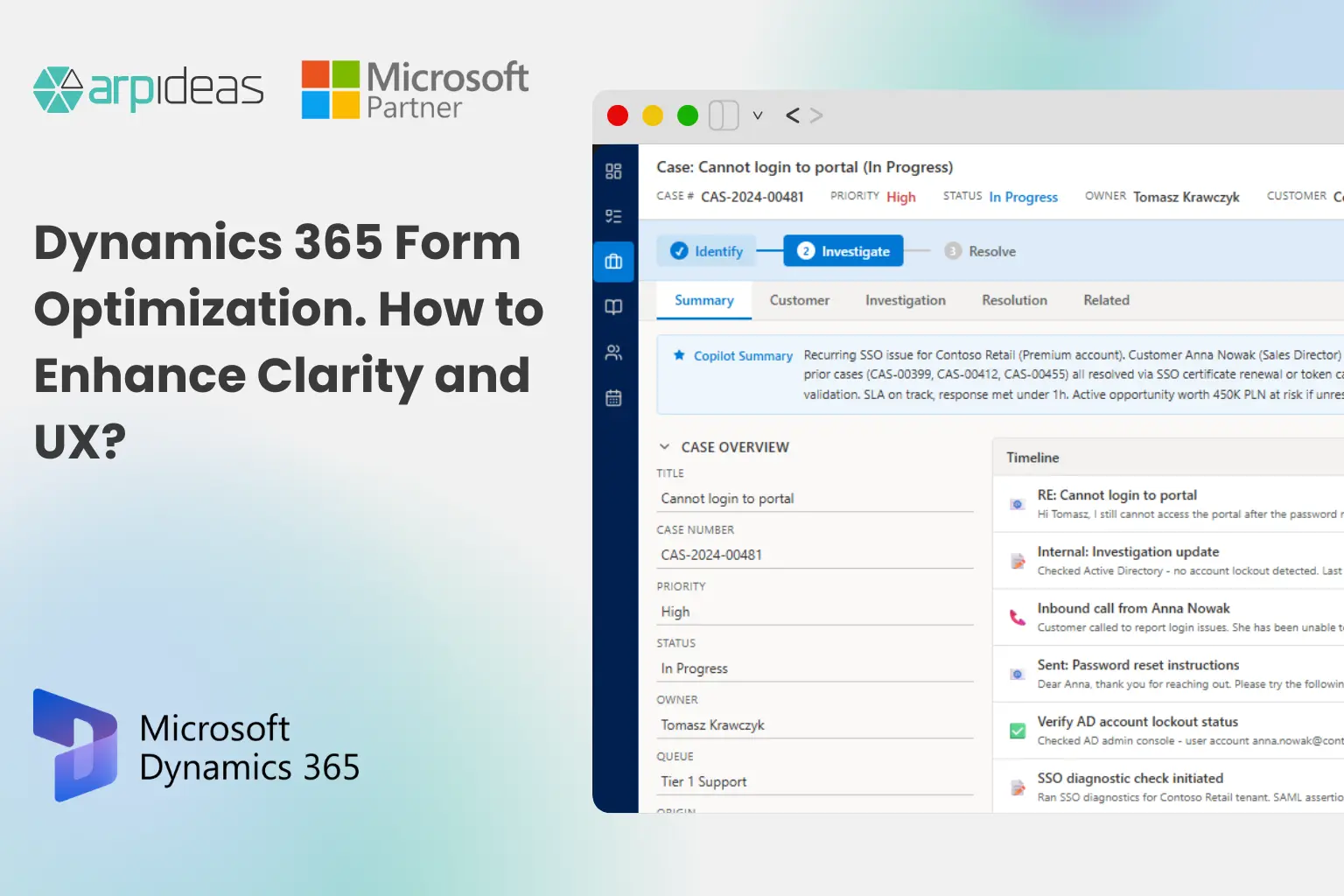Select the task checklist icon in the sidebar
1344x896 pixels.
(615, 215)
